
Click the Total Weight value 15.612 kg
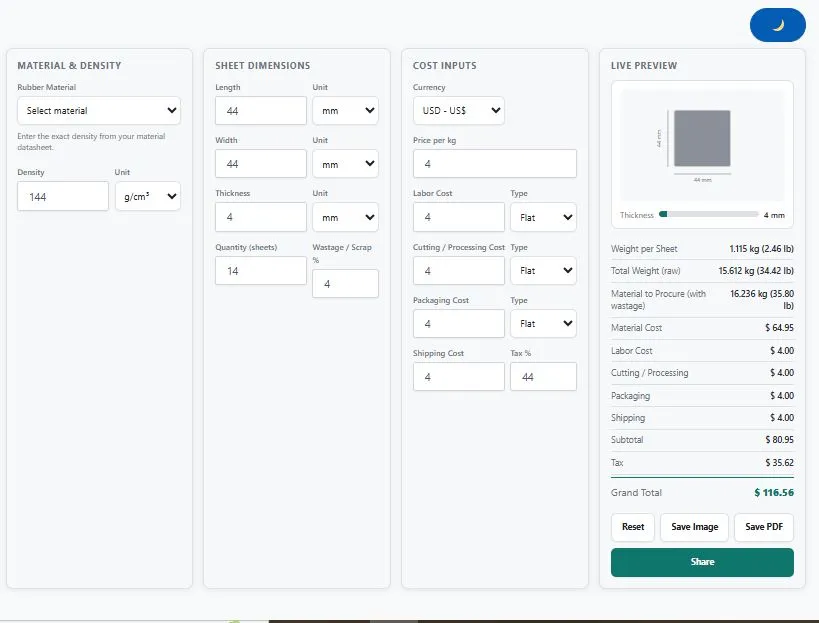click(x=756, y=271)
